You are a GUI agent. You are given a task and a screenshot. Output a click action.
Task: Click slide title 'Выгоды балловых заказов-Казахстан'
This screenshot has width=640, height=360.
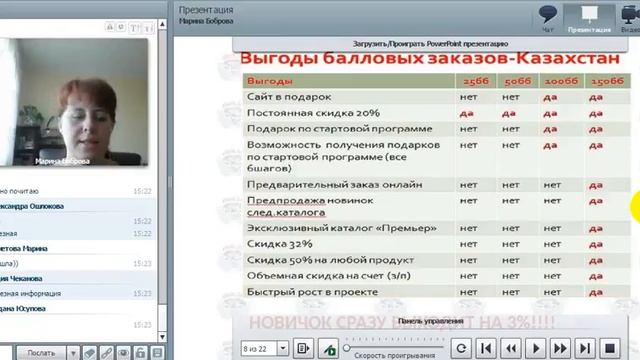(x=430, y=58)
